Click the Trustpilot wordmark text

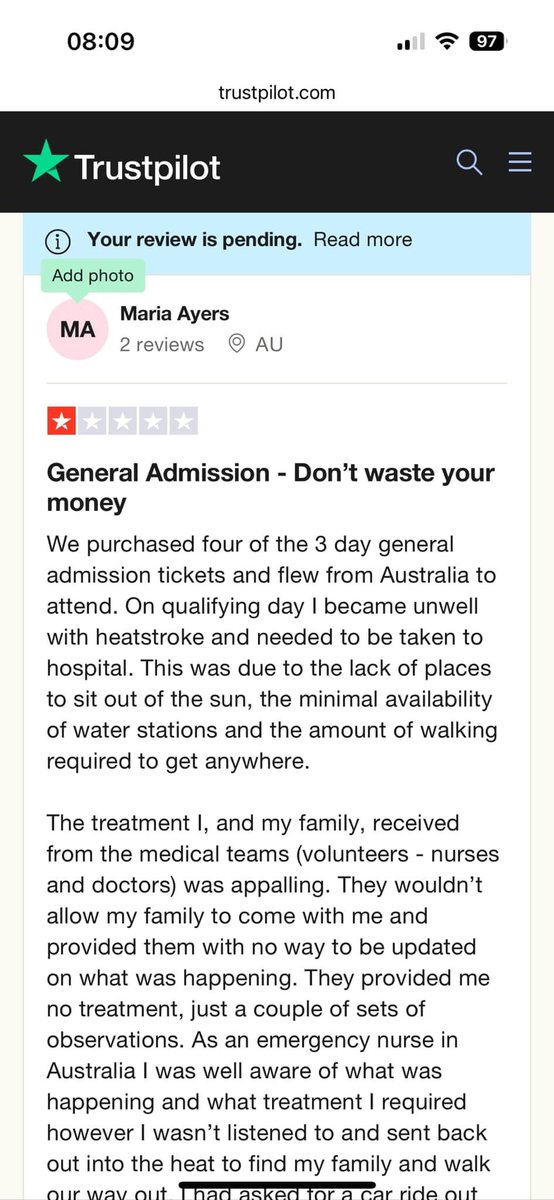tap(148, 167)
